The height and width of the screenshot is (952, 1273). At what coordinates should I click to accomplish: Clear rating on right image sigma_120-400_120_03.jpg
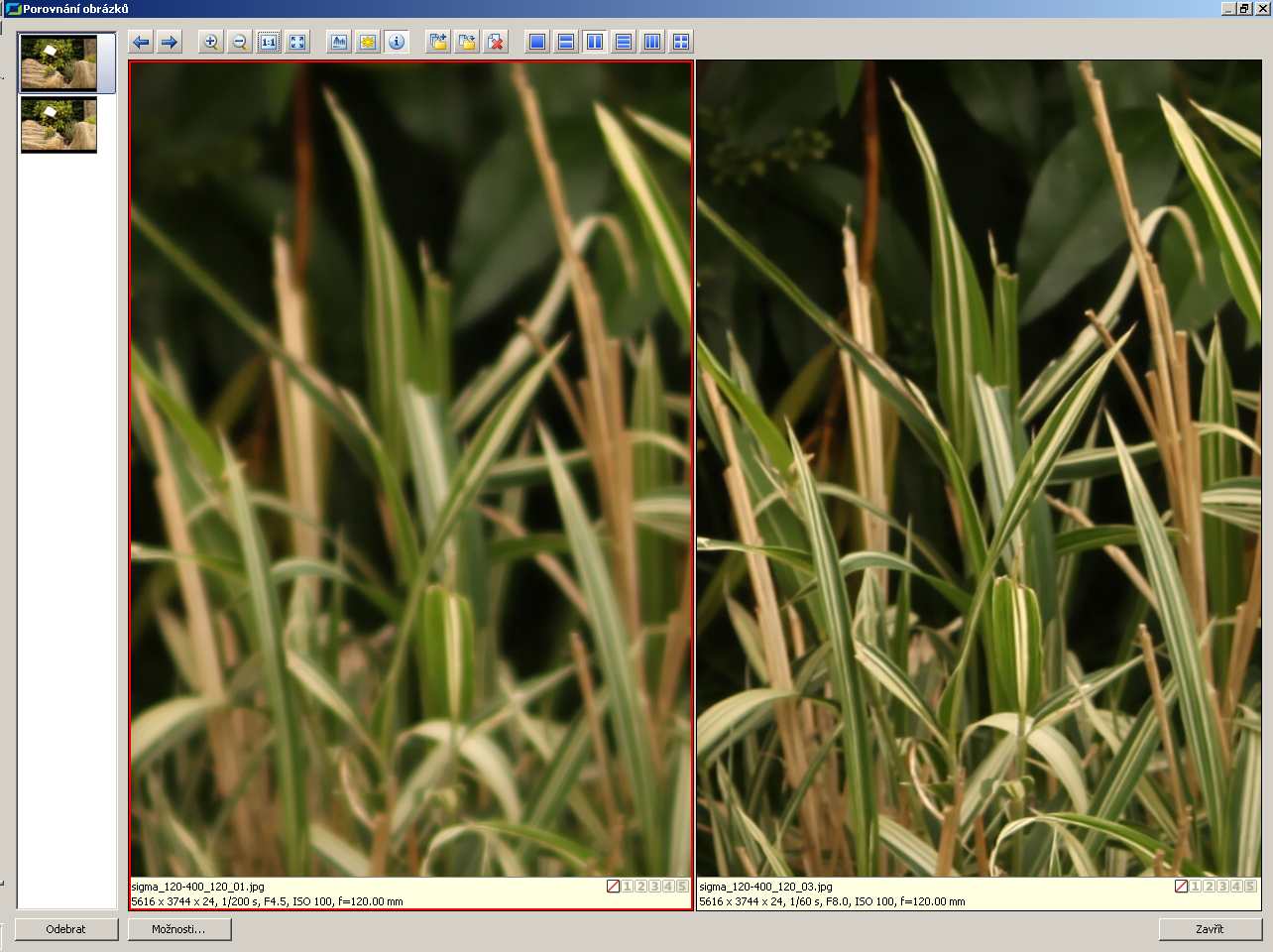click(1181, 887)
